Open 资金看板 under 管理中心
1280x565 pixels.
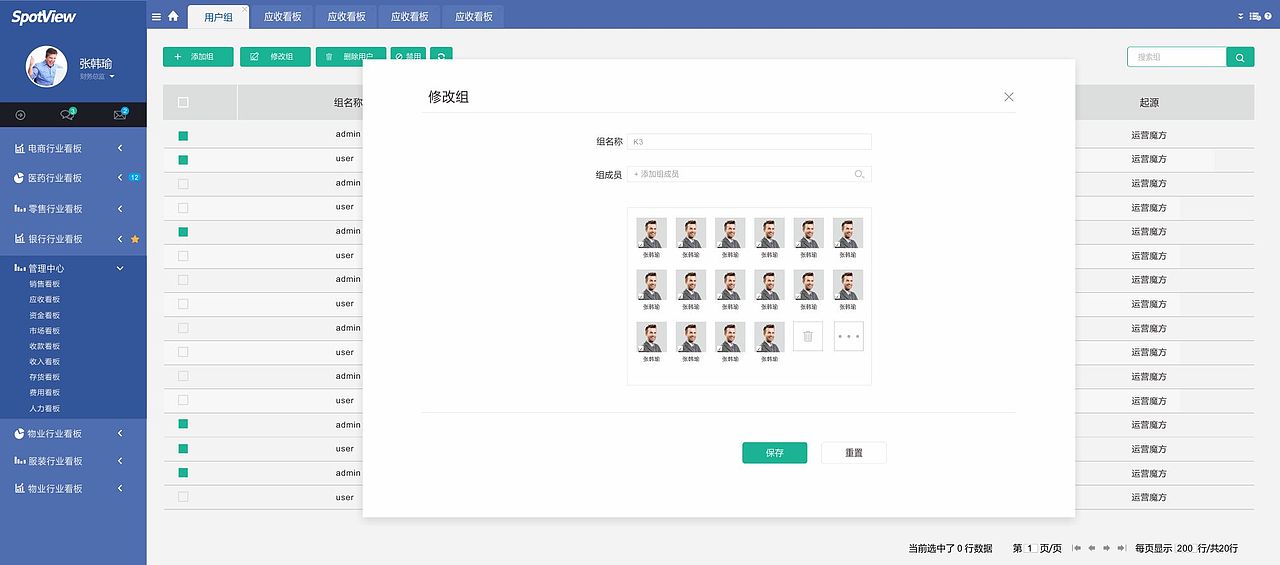[45, 315]
